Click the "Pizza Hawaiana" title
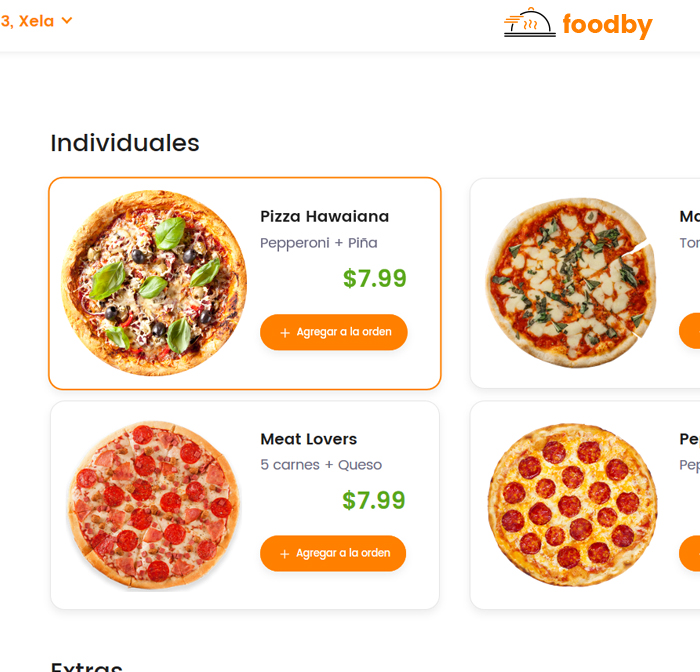The image size is (700, 672). tap(324, 217)
